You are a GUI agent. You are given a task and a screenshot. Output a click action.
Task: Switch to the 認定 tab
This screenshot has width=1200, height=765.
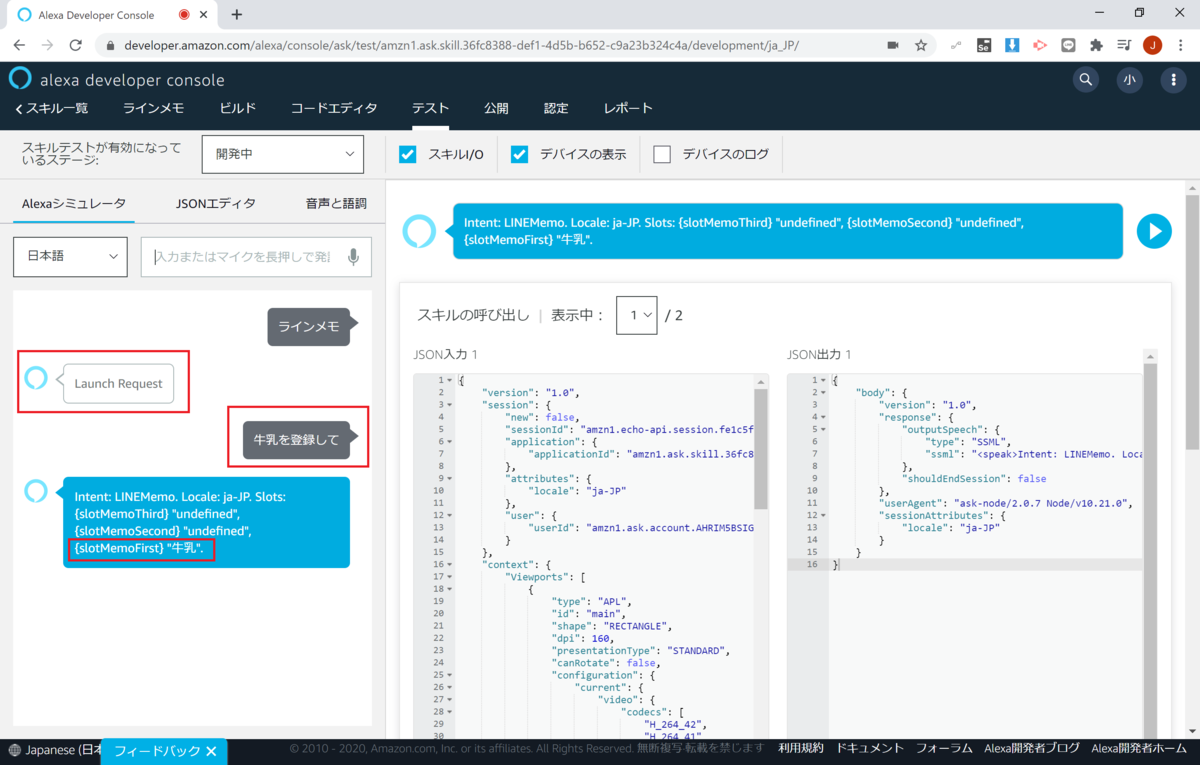tap(556, 108)
